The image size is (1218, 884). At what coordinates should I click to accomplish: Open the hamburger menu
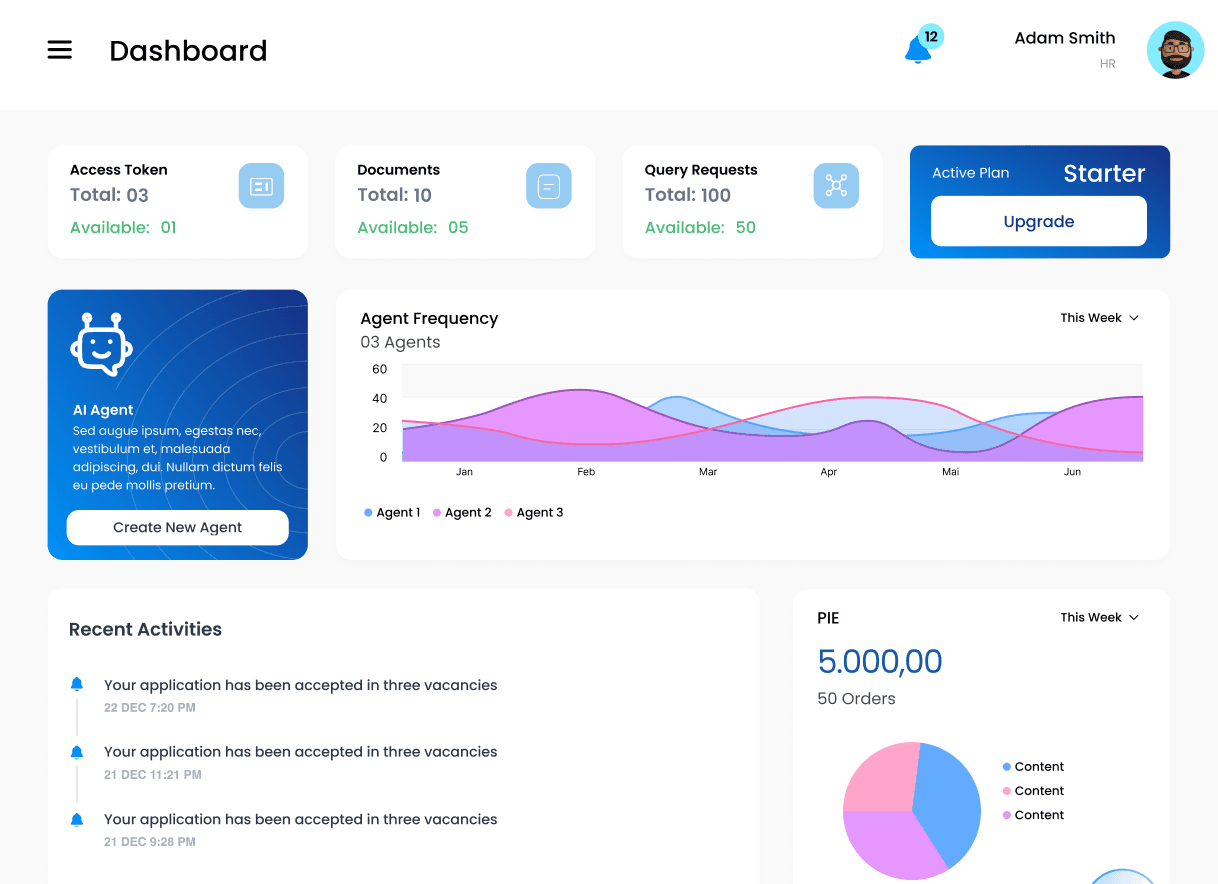click(x=60, y=50)
